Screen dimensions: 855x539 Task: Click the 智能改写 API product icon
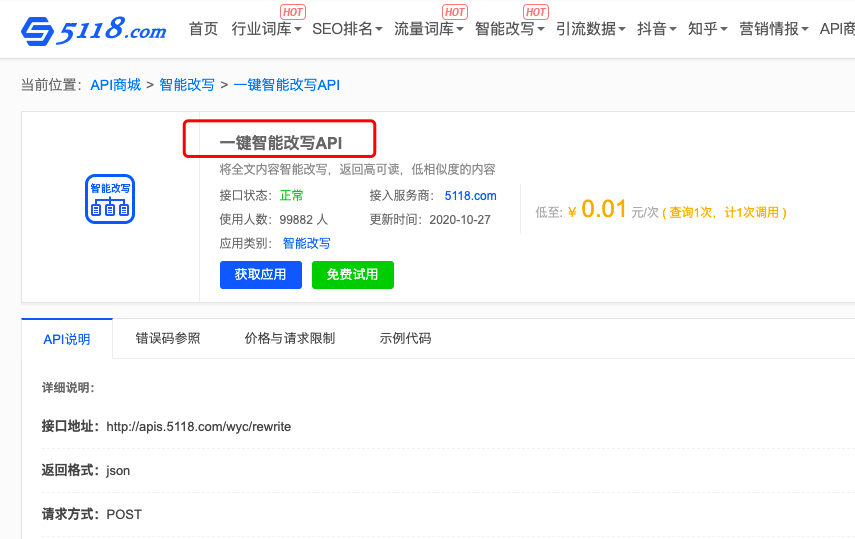[110, 198]
